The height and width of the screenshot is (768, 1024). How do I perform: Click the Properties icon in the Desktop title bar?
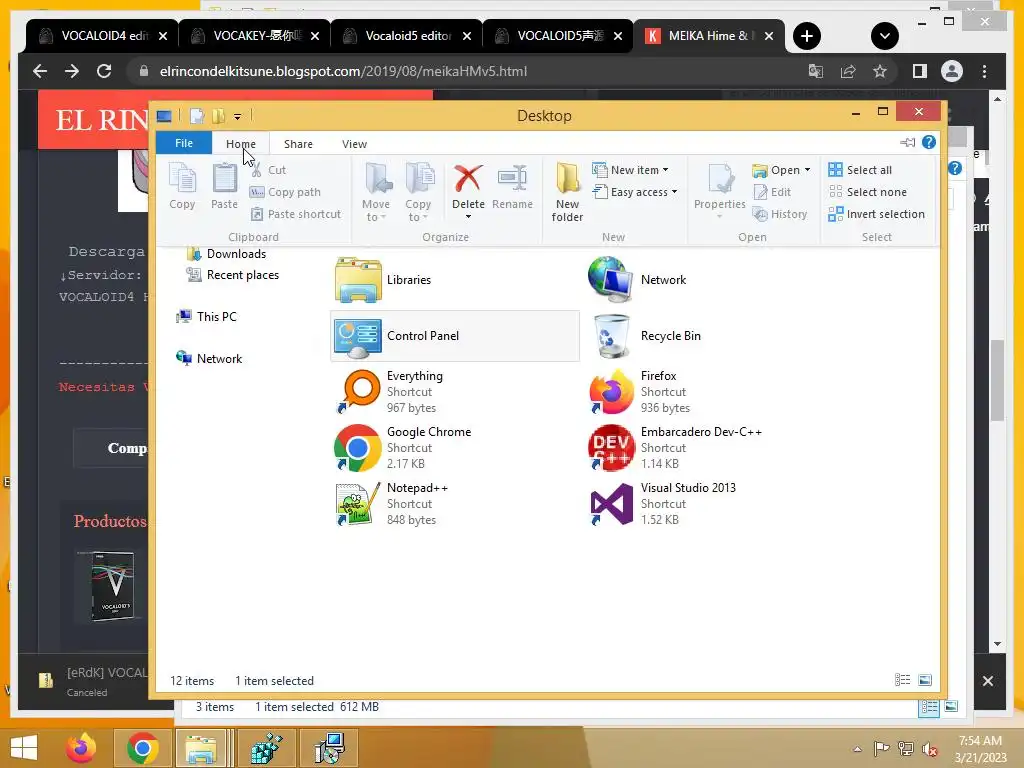[x=197, y=116]
